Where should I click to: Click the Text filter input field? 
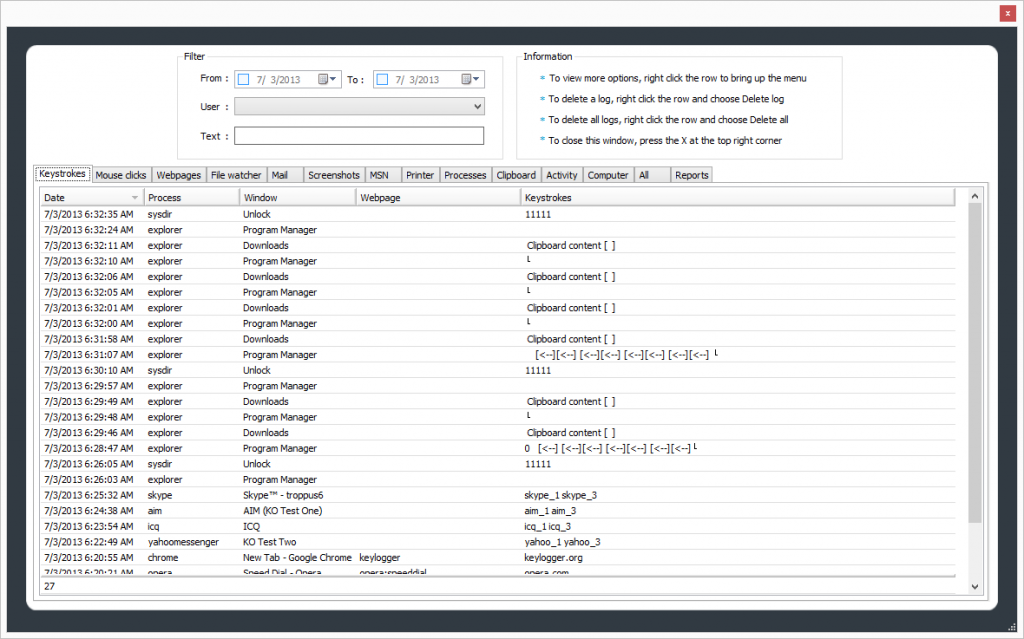coord(358,136)
